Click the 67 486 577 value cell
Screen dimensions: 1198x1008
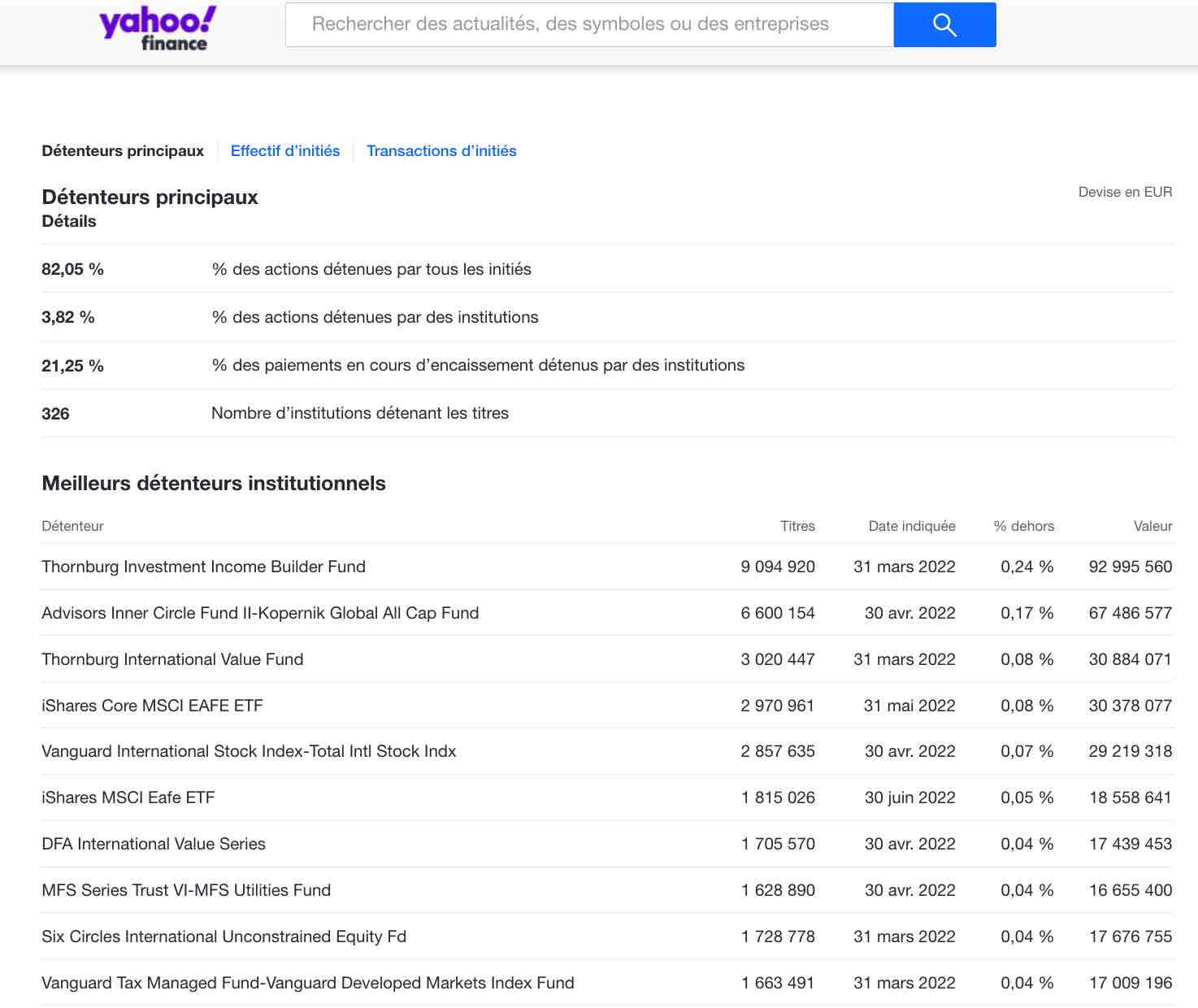(1131, 613)
